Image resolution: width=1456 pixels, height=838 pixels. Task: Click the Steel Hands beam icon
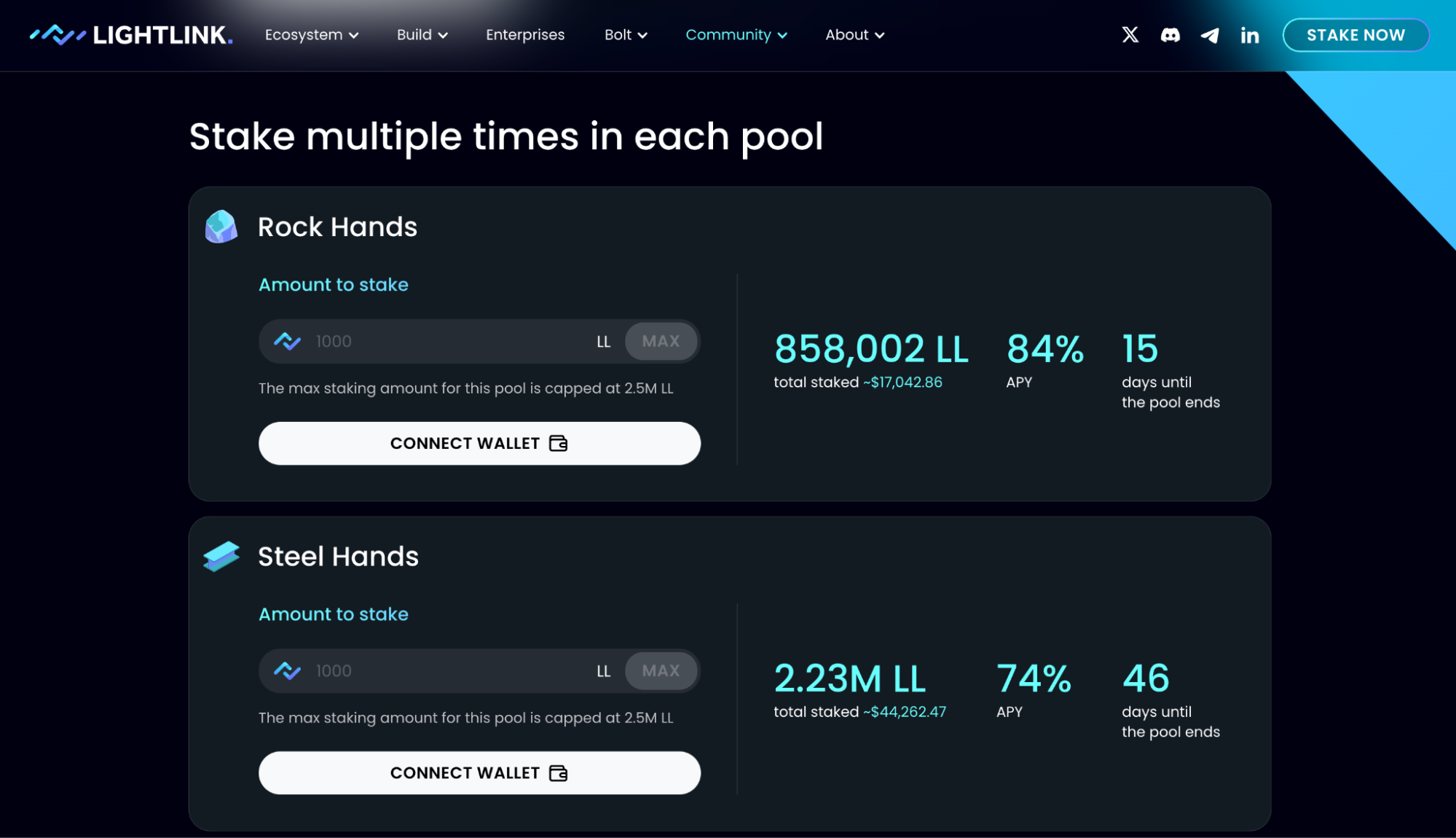click(x=221, y=556)
